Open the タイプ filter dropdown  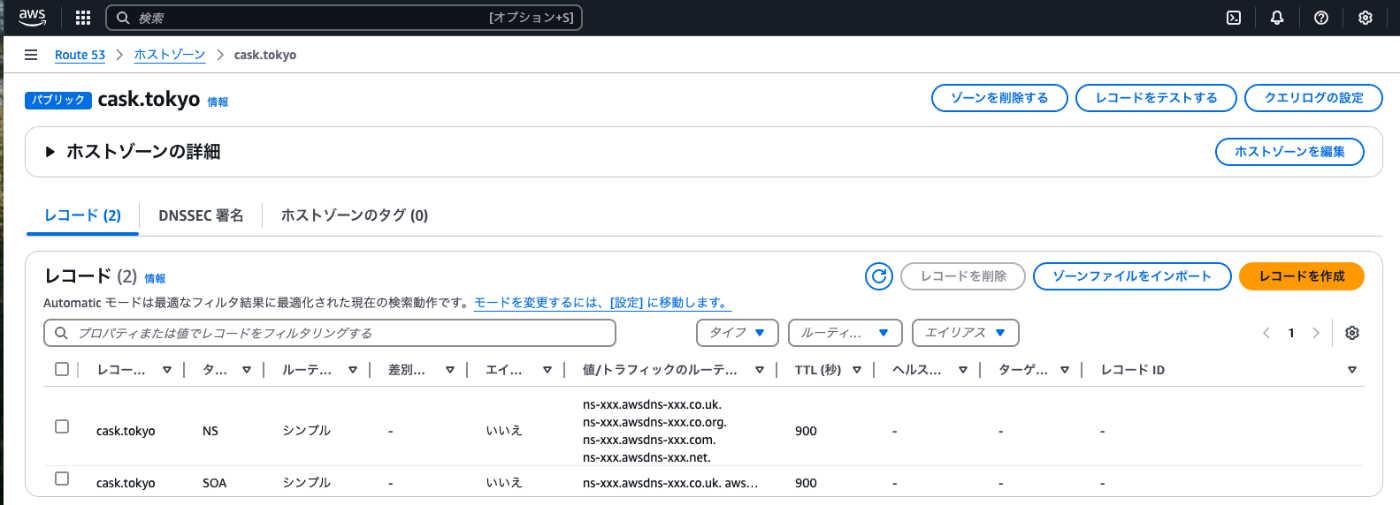coord(737,333)
